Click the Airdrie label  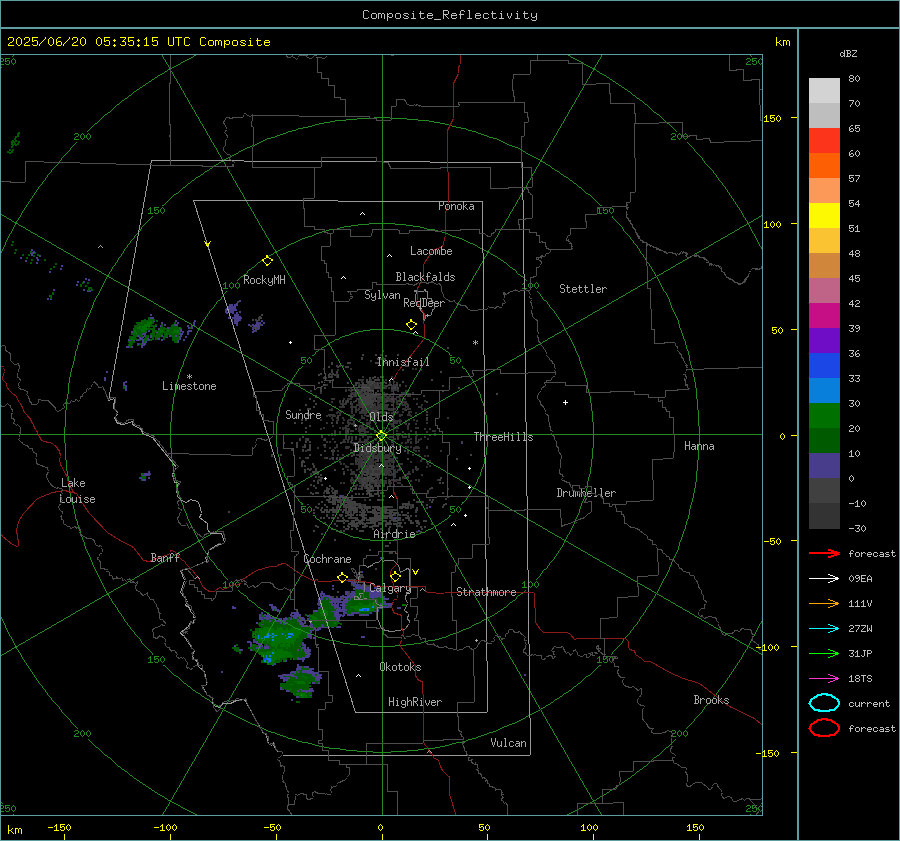coord(394,534)
